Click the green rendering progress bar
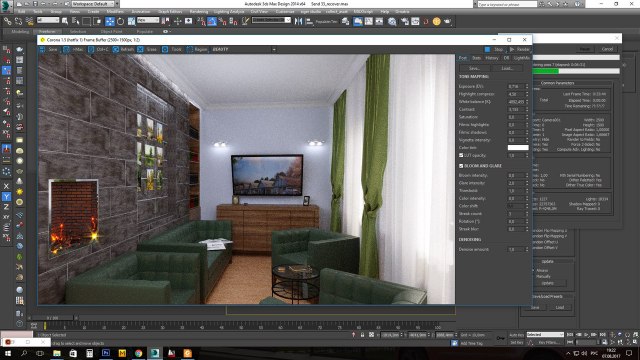Screen dimensions: 640x360 (x=546, y=71)
